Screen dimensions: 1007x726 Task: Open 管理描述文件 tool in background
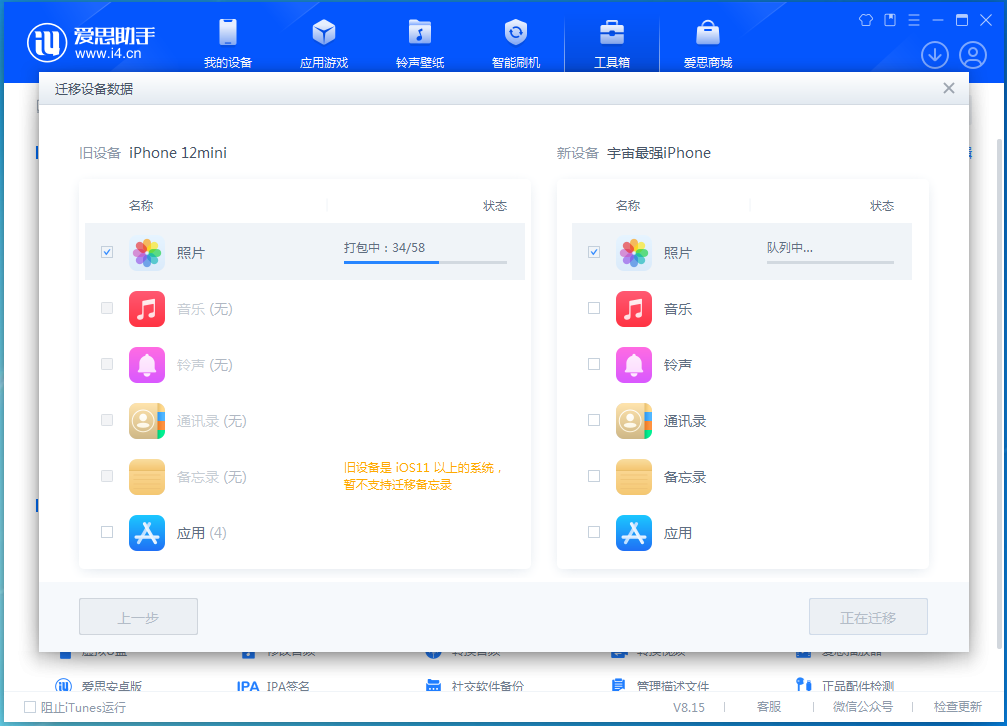660,686
